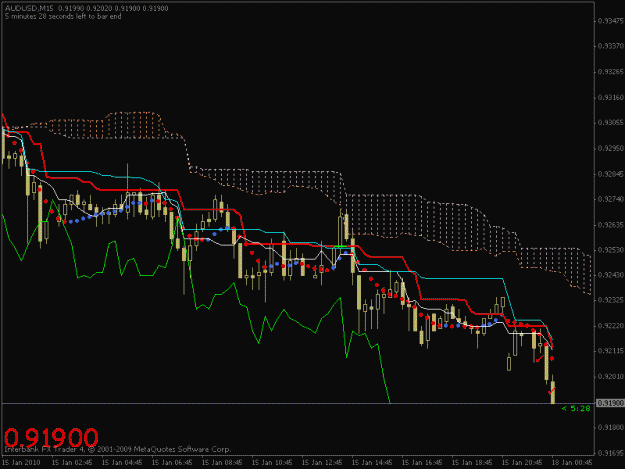Click the '15 Jan 08:45' time label

click(222, 463)
